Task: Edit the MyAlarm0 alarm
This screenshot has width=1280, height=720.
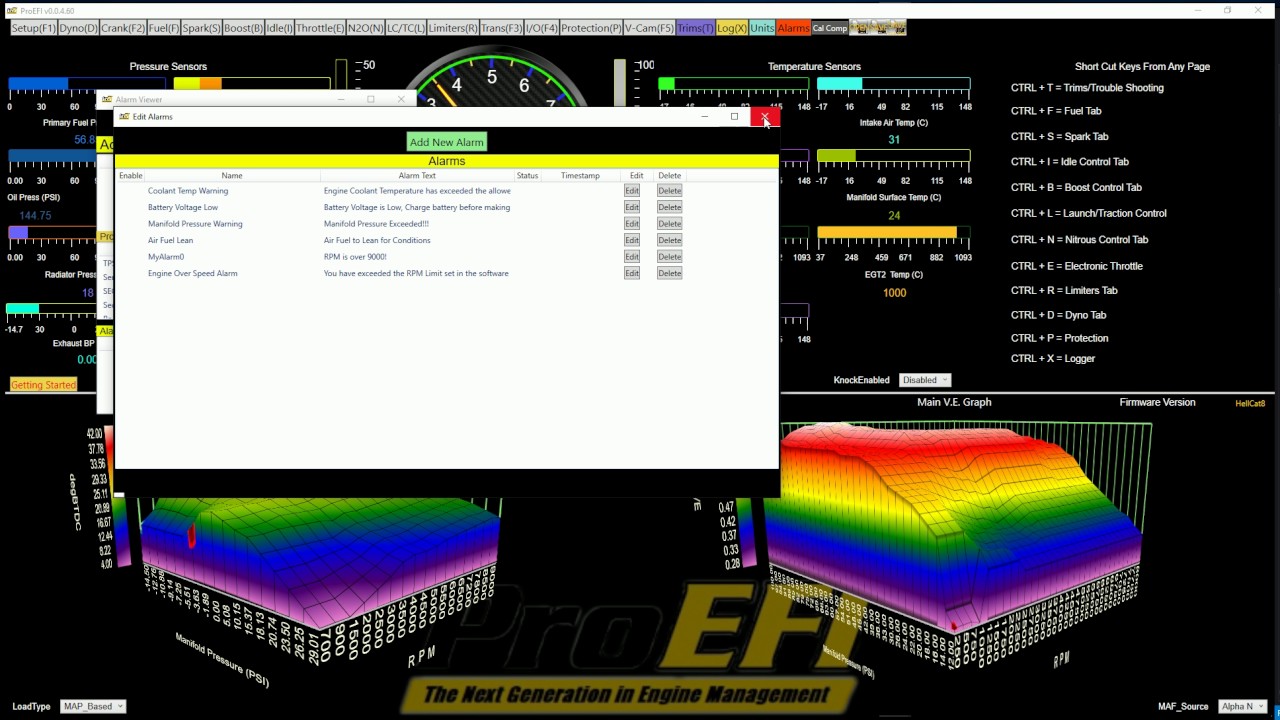Action: pyautogui.click(x=631, y=257)
